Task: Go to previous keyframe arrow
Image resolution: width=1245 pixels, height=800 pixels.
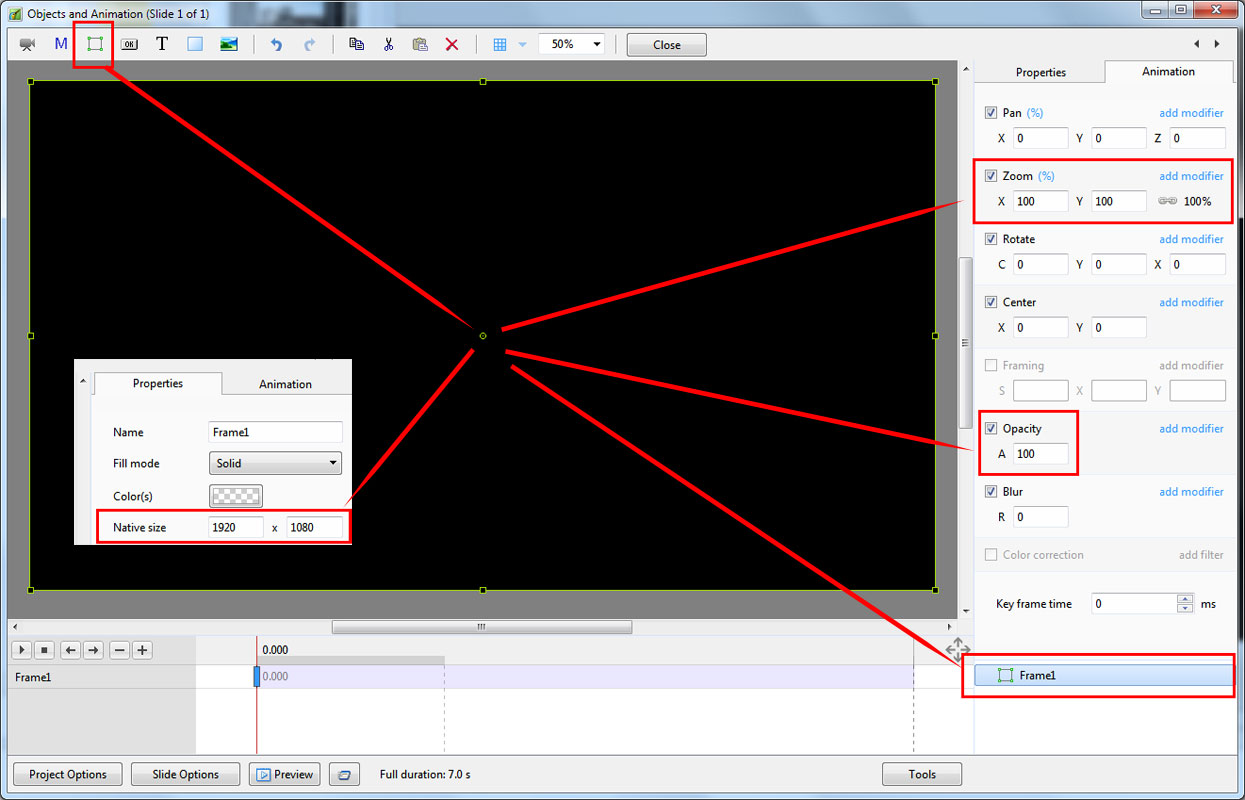Action: tap(70, 650)
